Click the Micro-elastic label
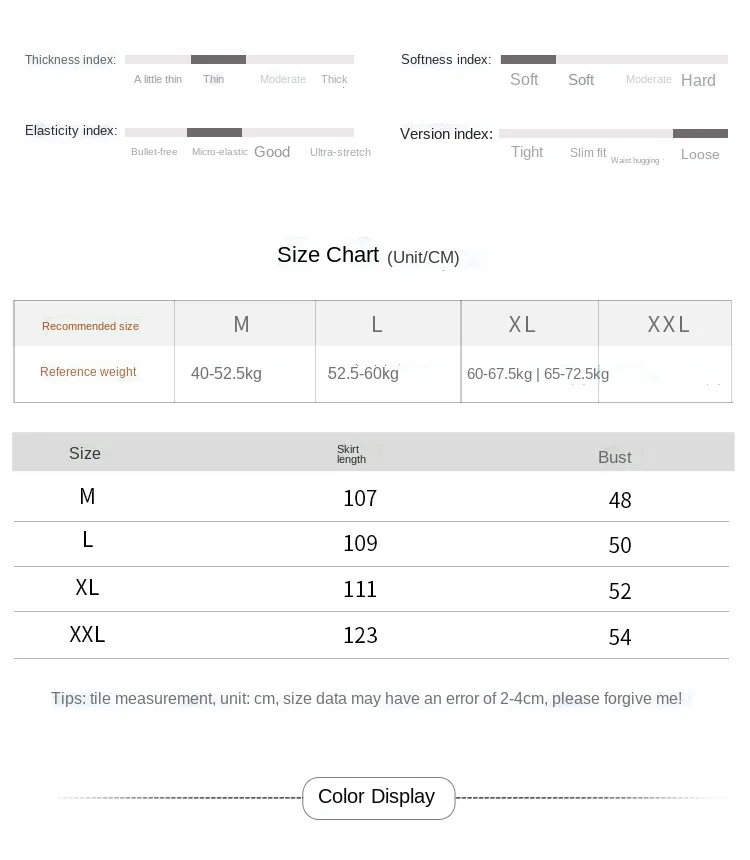The width and height of the screenshot is (750, 860). pyautogui.click(x=219, y=152)
